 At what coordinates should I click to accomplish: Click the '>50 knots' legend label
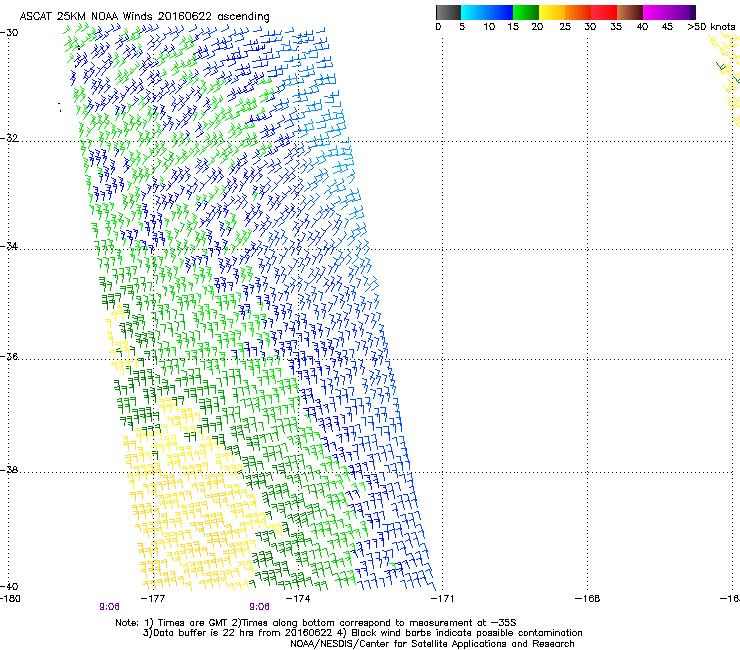point(711,27)
